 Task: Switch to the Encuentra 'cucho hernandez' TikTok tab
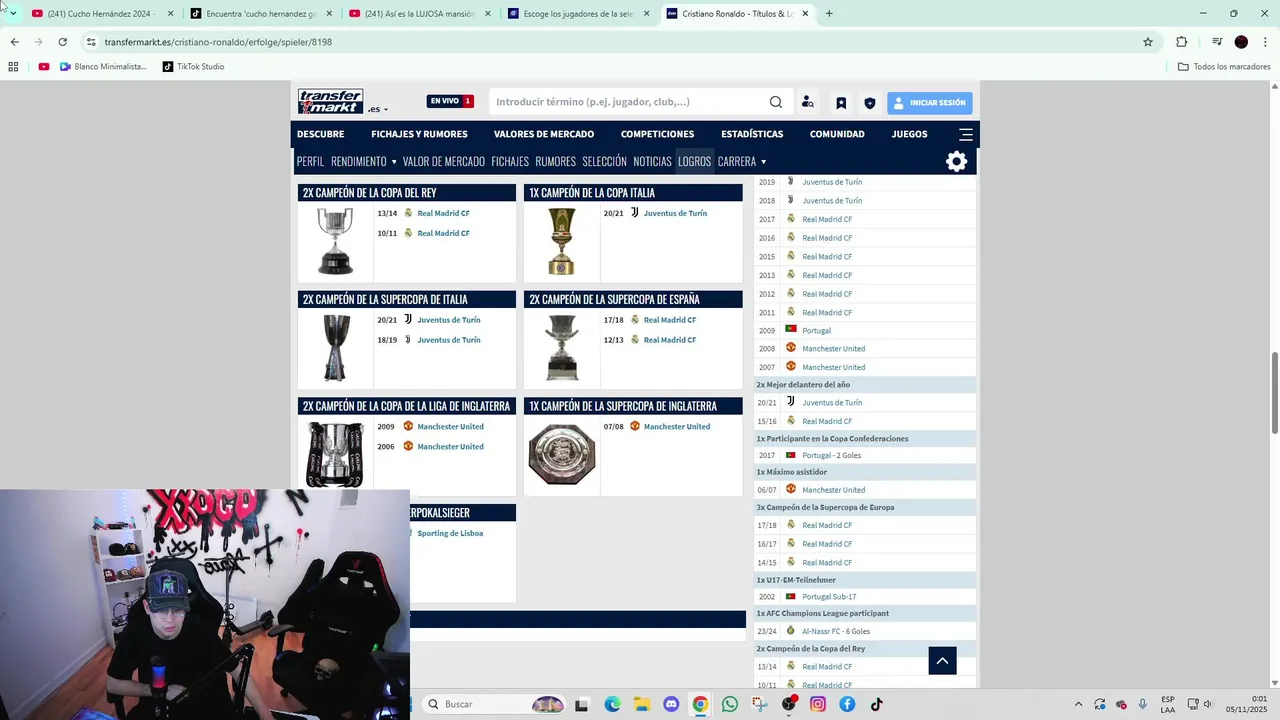tap(261, 14)
